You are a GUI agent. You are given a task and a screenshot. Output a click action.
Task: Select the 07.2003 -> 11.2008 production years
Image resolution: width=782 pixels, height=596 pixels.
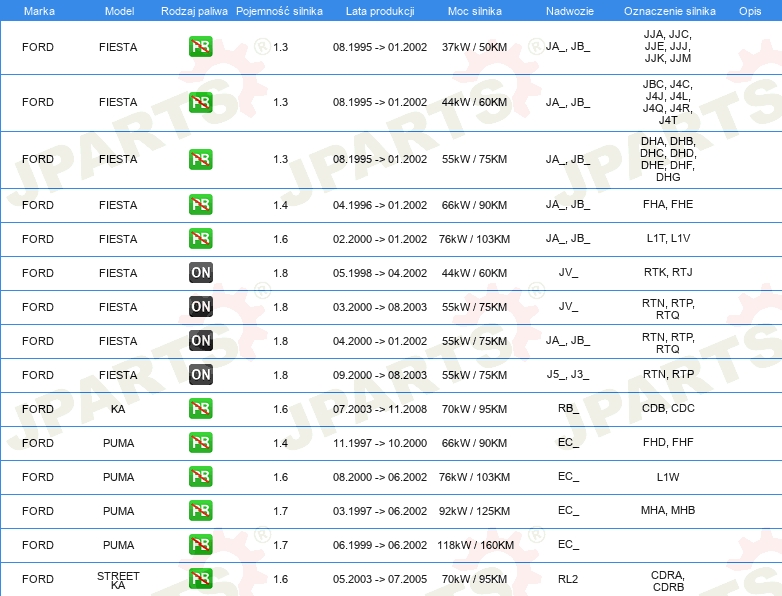point(380,409)
